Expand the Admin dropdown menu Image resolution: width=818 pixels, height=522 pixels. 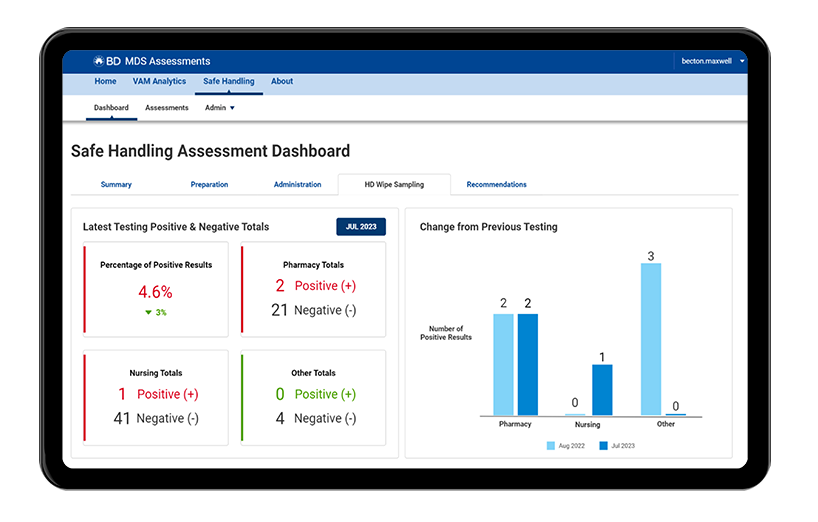click(220, 108)
